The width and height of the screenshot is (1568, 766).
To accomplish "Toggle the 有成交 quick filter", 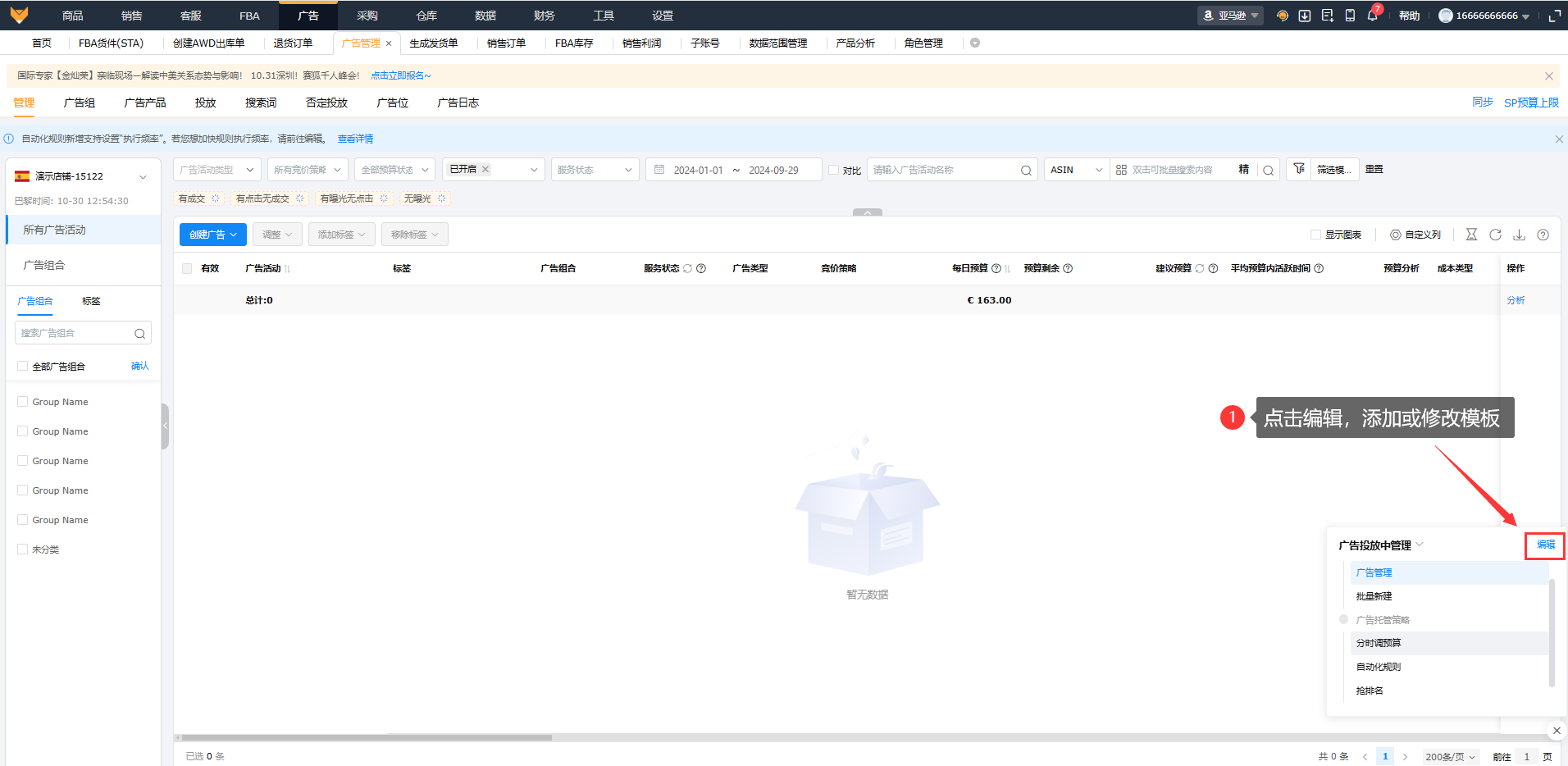I will [199, 198].
